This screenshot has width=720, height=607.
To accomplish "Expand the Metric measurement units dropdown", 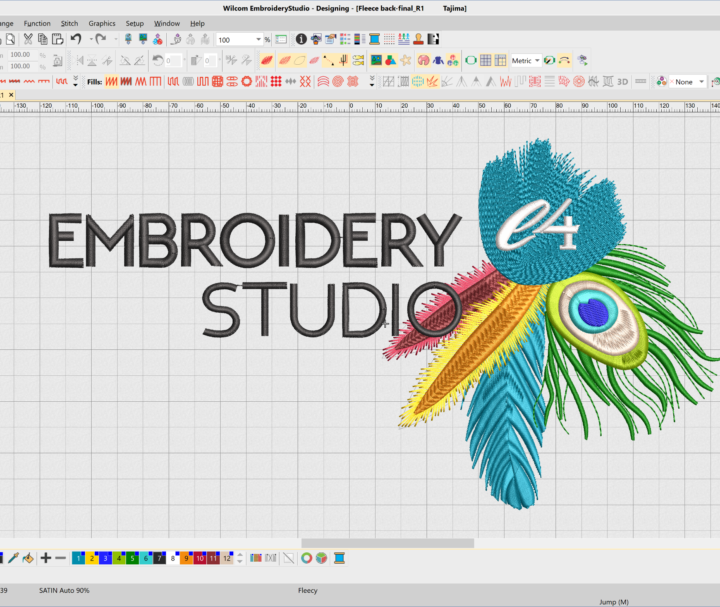I will click(537, 60).
